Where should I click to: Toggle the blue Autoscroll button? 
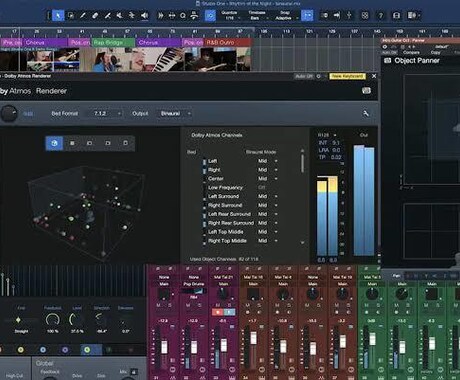(210, 15)
